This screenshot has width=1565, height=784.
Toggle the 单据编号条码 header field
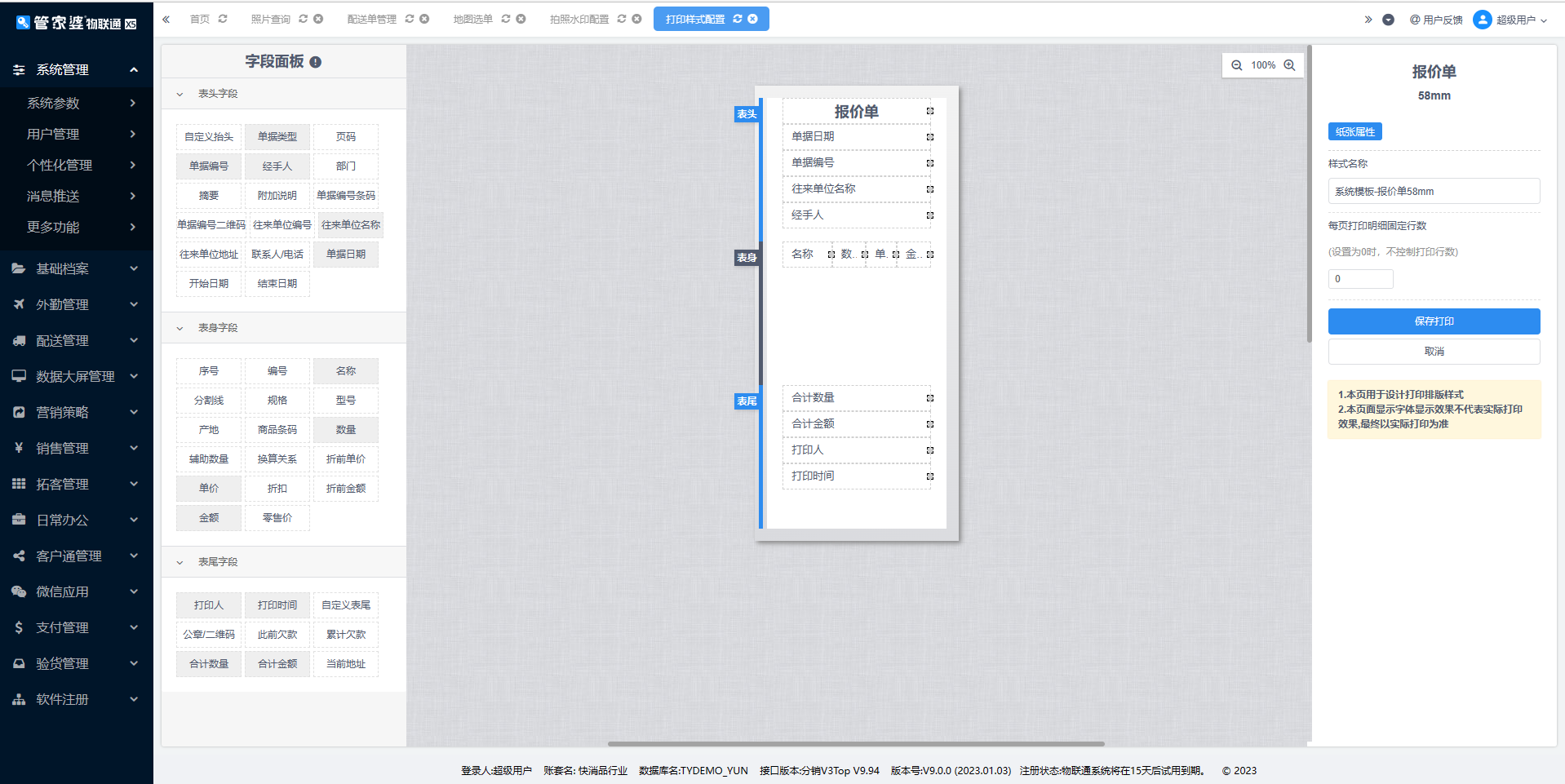coord(346,196)
